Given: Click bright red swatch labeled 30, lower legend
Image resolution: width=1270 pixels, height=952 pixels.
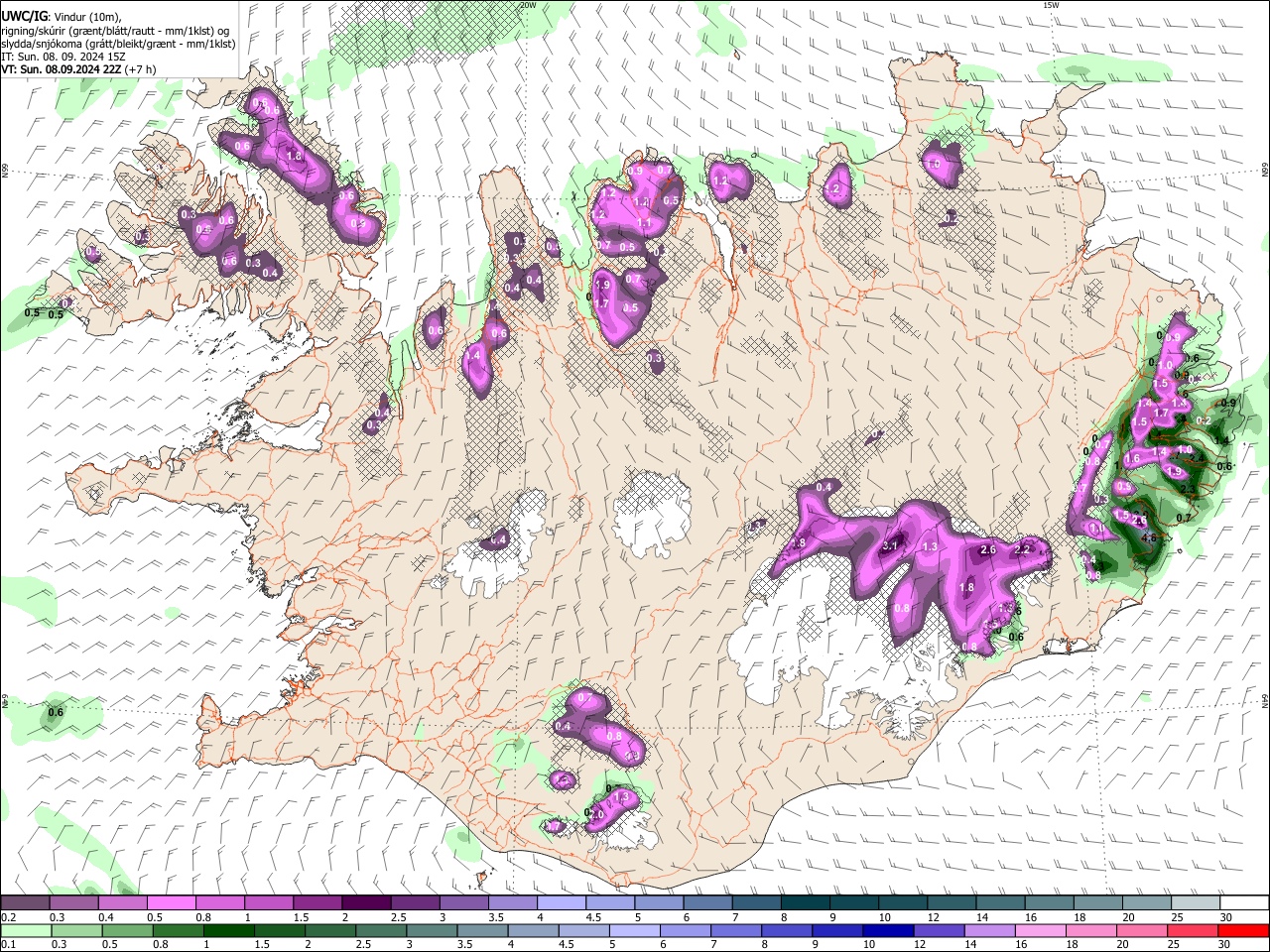Looking at the screenshot, I should coord(1243,931).
